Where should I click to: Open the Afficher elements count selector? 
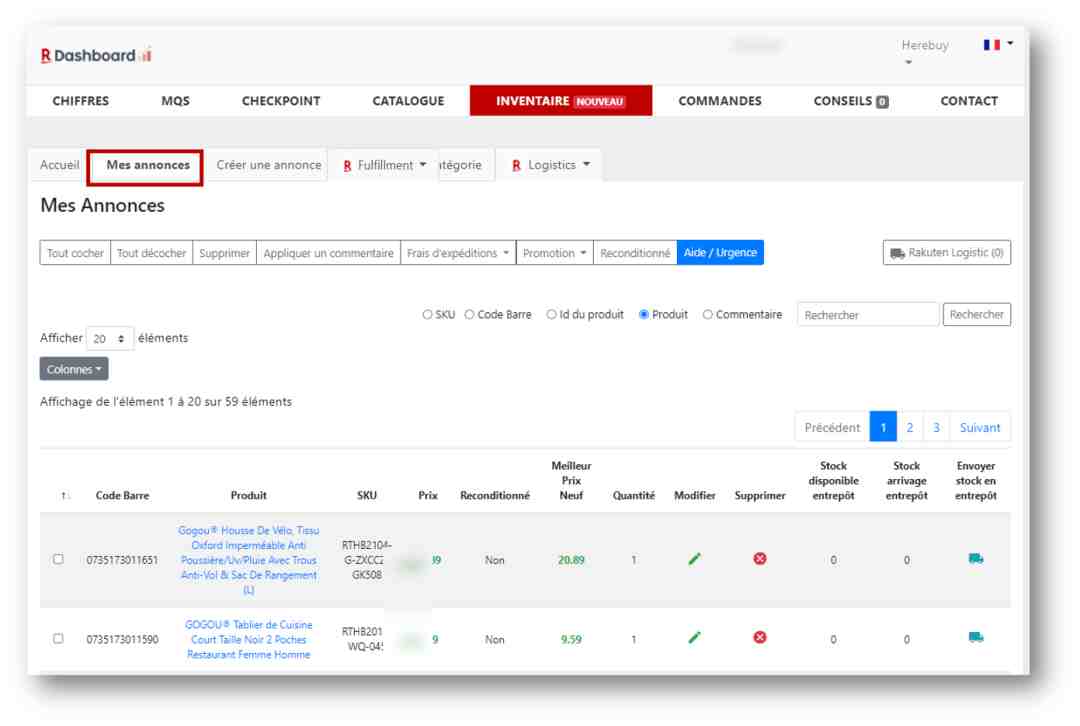(110, 338)
